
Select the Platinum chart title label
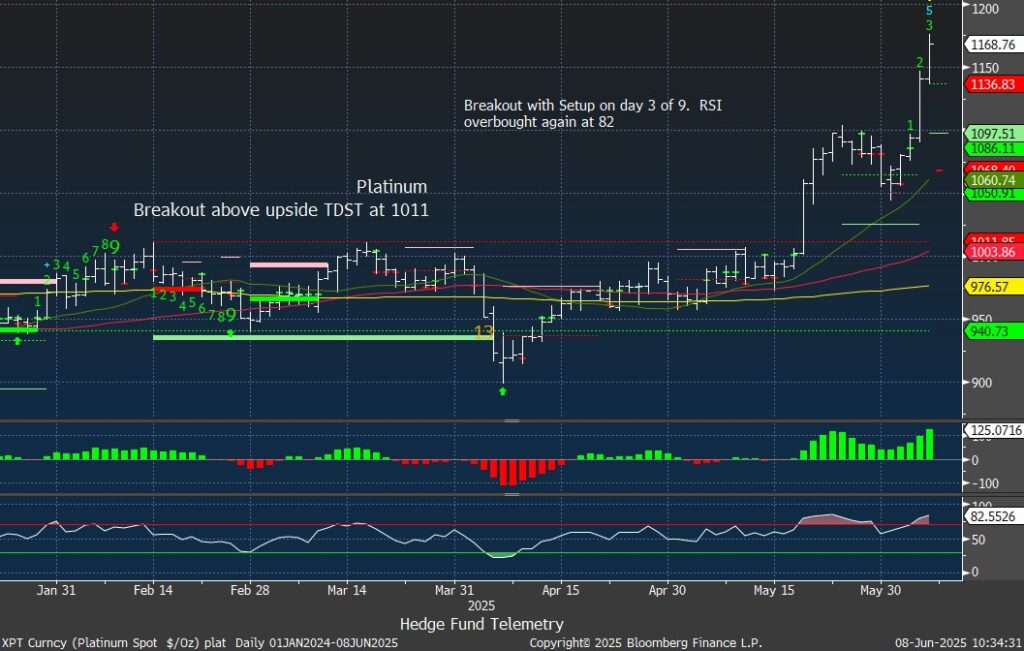[392, 187]
